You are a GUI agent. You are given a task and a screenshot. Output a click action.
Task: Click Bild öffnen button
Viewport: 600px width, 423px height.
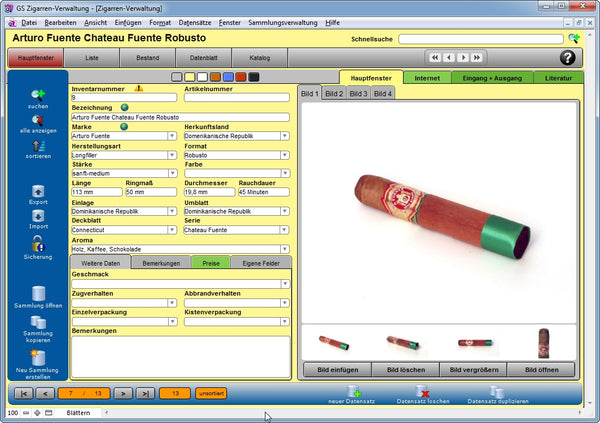541,370
